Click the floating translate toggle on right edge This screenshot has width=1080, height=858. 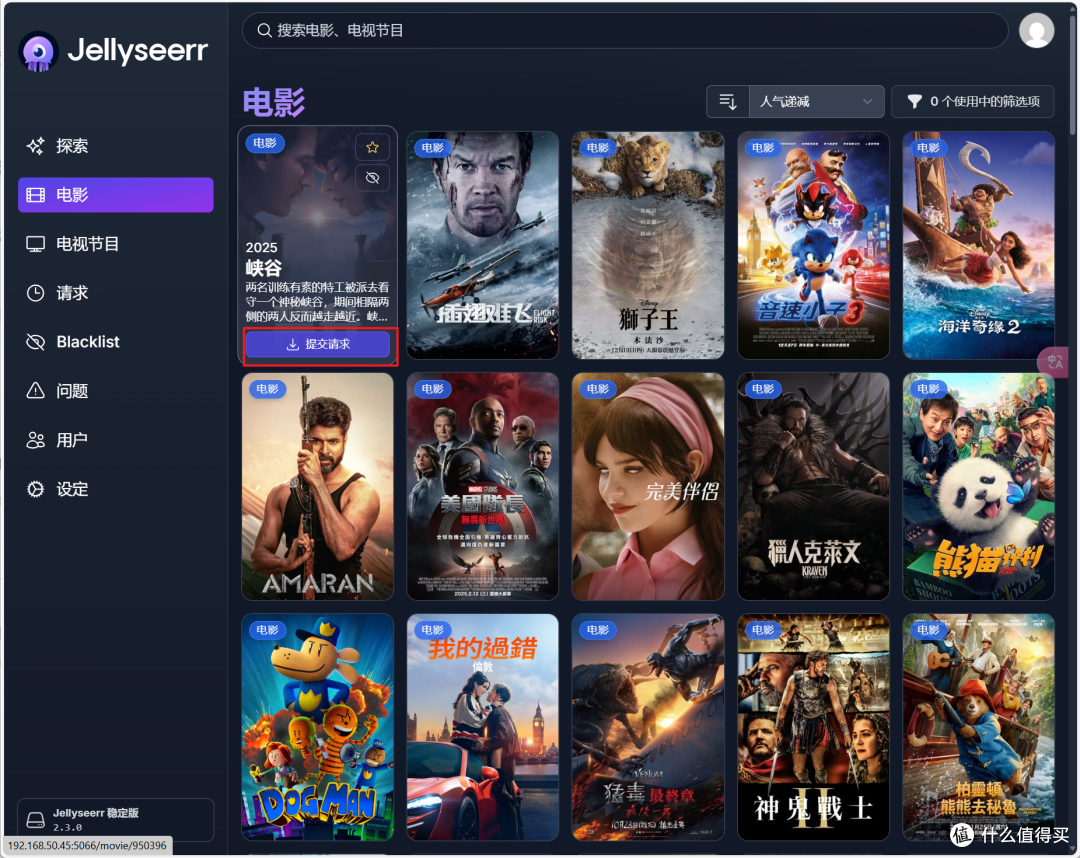point(1053,362)
